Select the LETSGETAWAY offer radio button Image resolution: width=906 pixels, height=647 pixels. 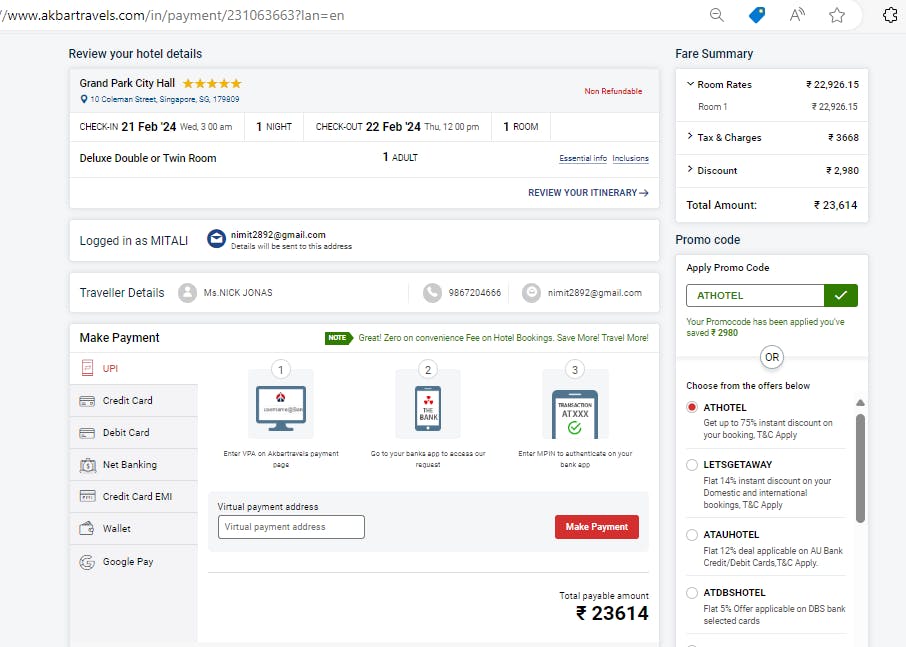pos(692,464)
